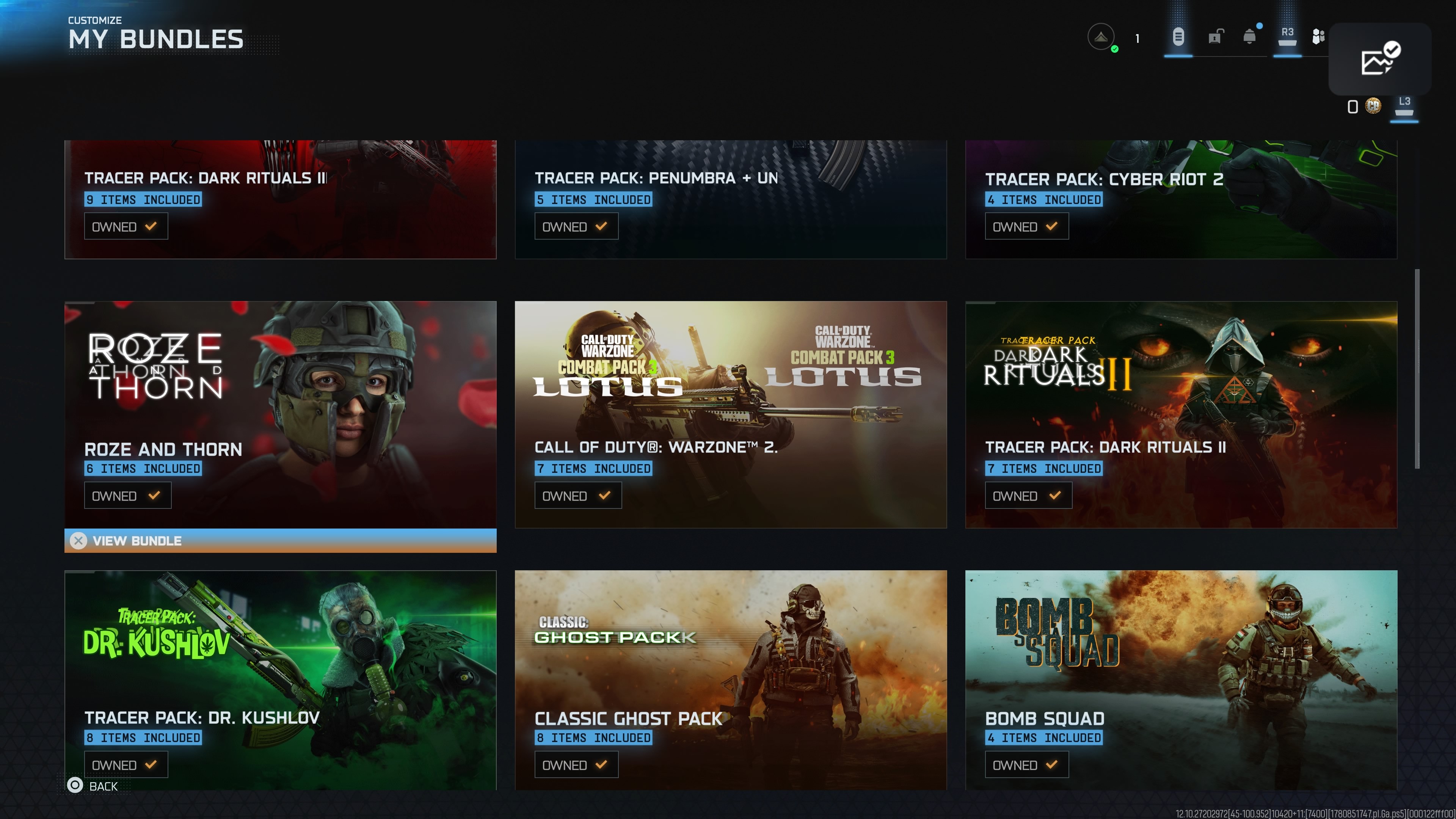Image resolution: width=1456 pixels, height=819 pixels.
Task: Click the 'TRACER PACK: CYBER RIOT 2' title
Action: 1104,179
